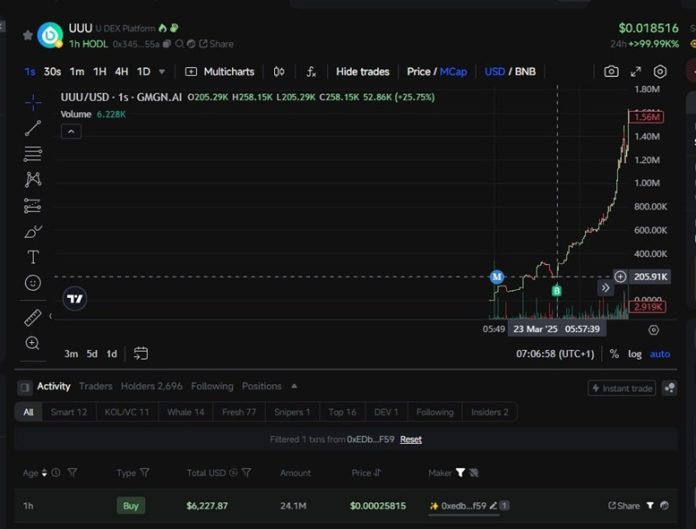696x529 pixels.
Task: Click the chart zoom-in magnifier tool
Action: click(x=33, y=343)
